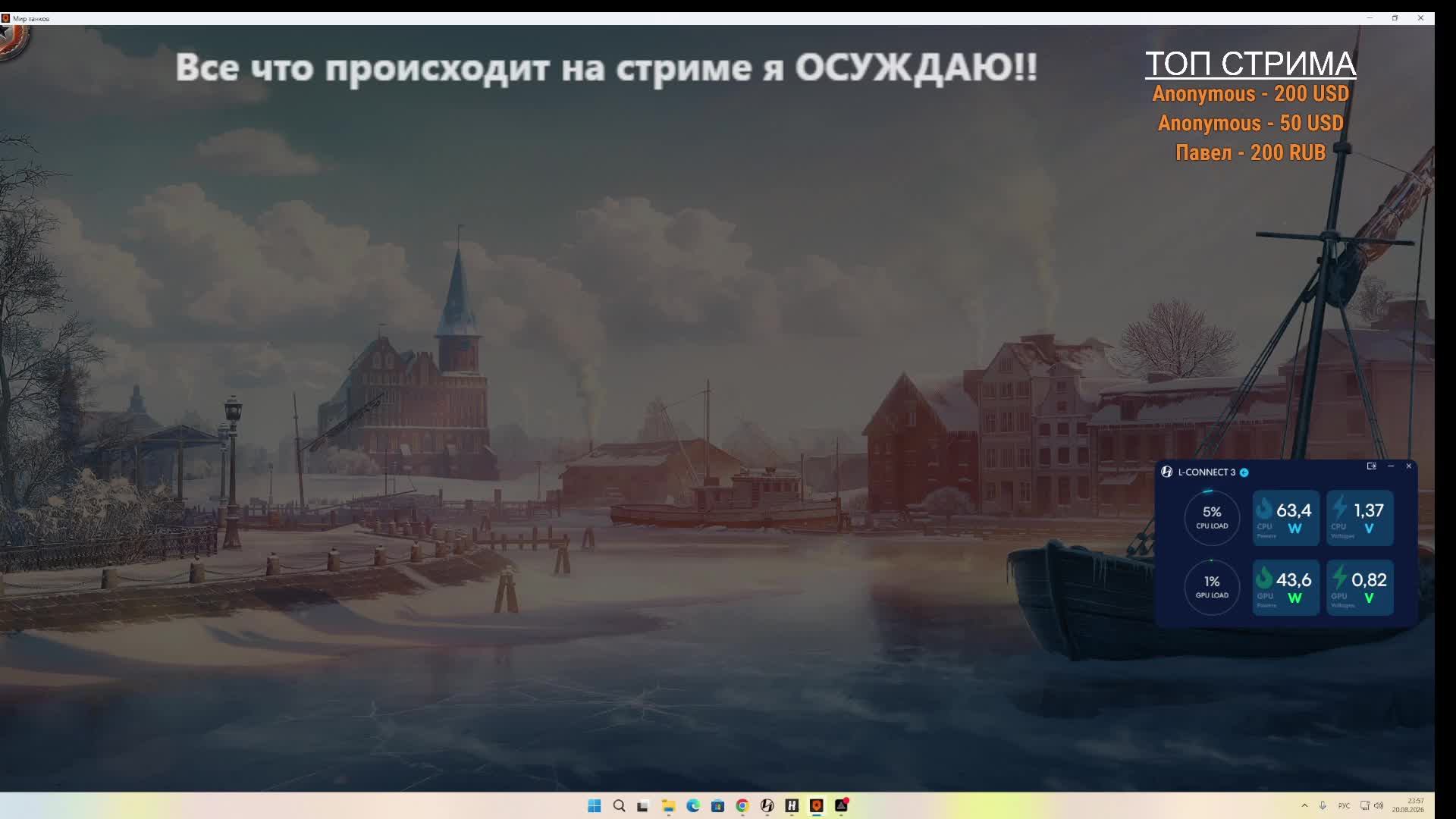Open Task View from the taskbar
This screenshot has width=1456, height=819.
click(x=643, y=805)
